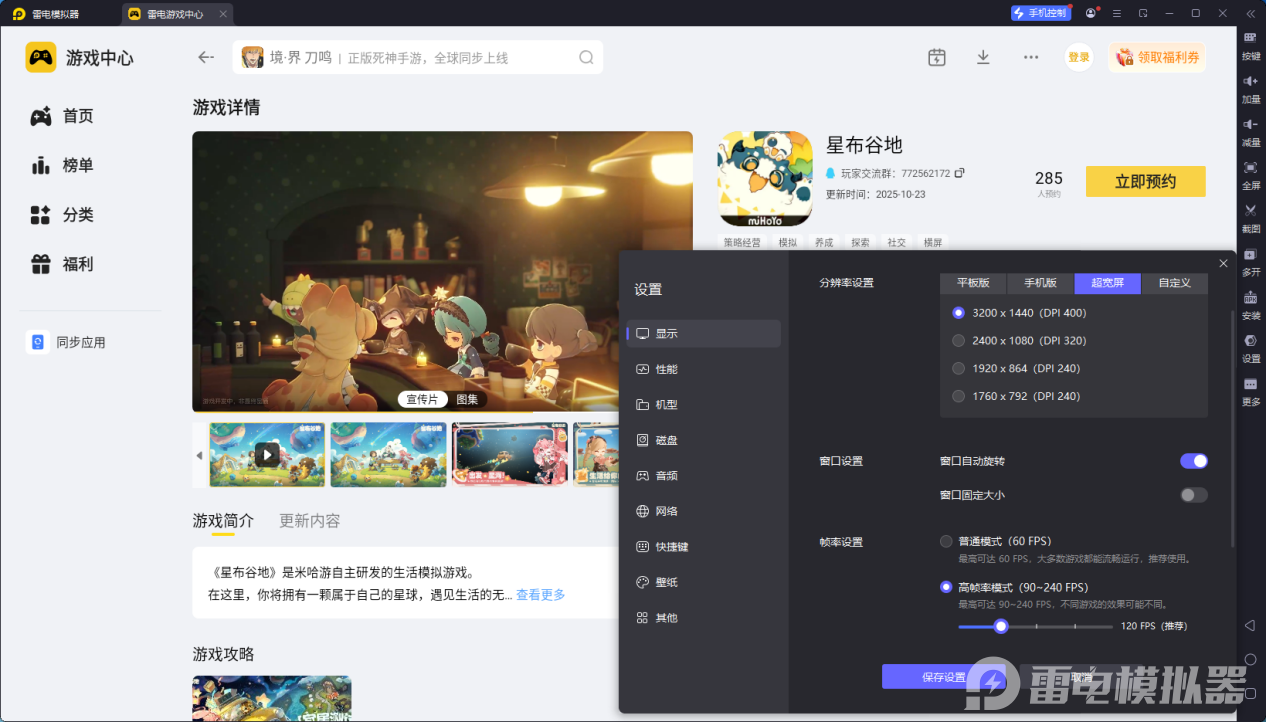Click the frame rate slider handle
This screenshot has width=1266, height=722.
point(1001,626)
